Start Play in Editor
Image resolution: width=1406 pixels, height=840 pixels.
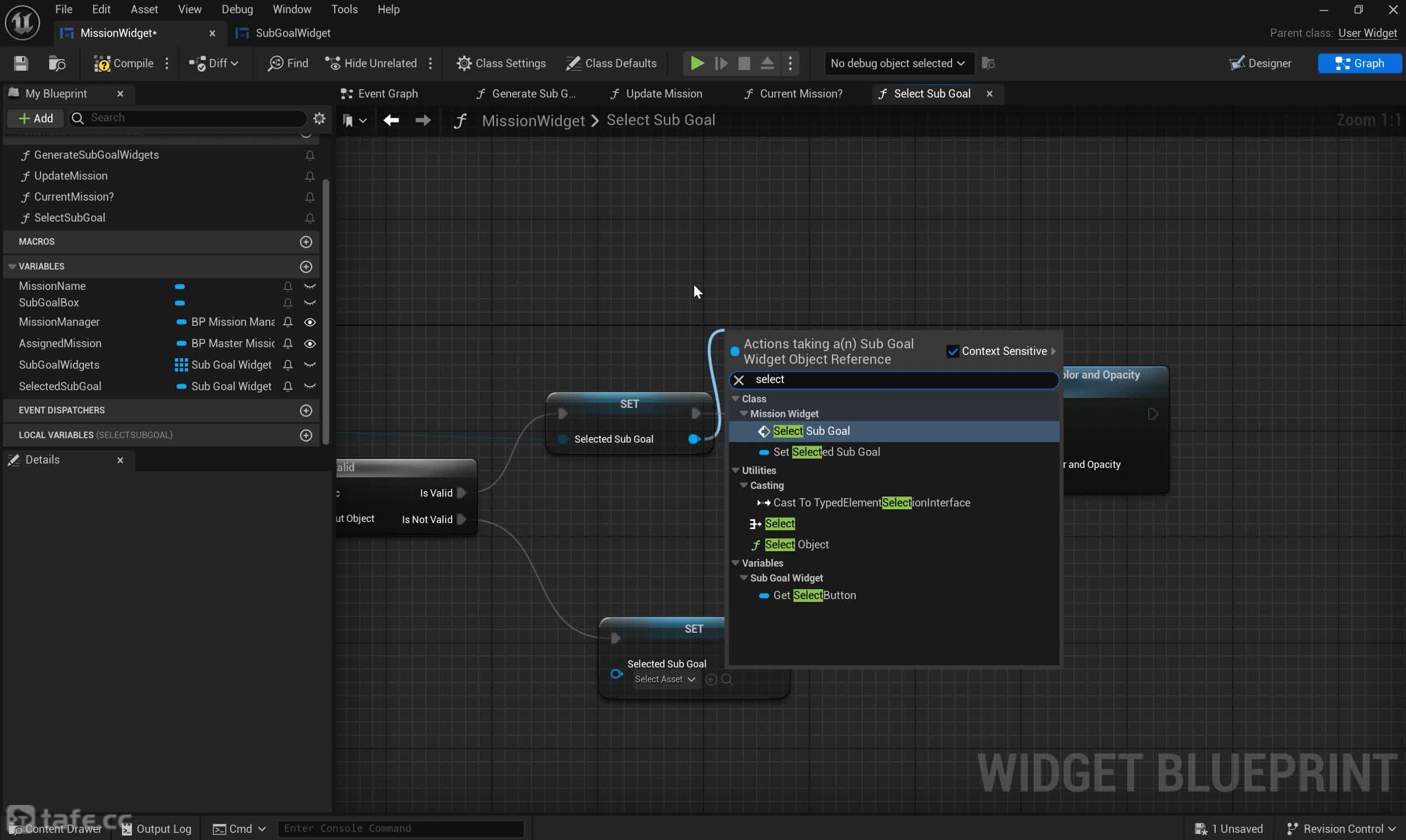(697, 63)
